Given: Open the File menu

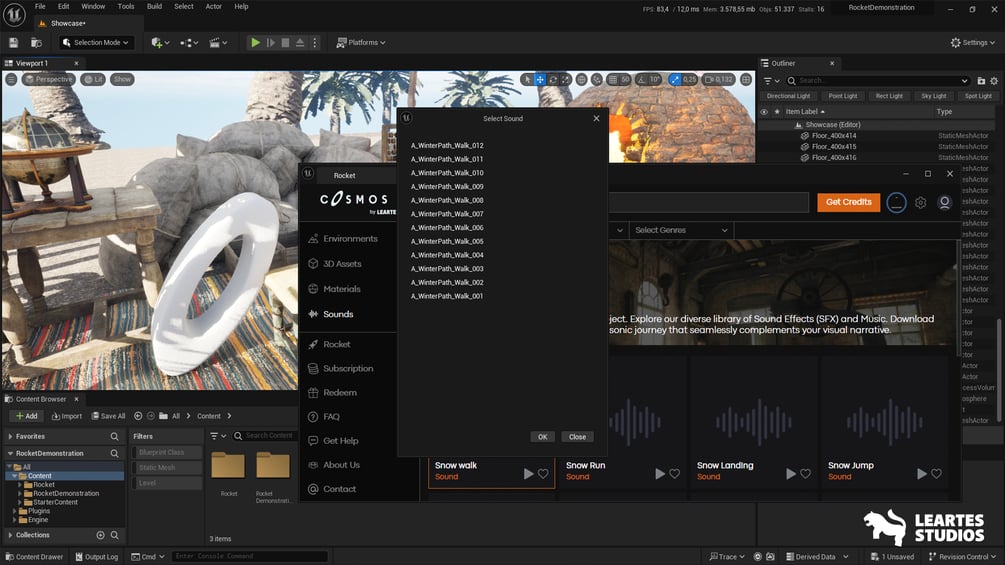Looking at the screenshot, I should 40,6.
